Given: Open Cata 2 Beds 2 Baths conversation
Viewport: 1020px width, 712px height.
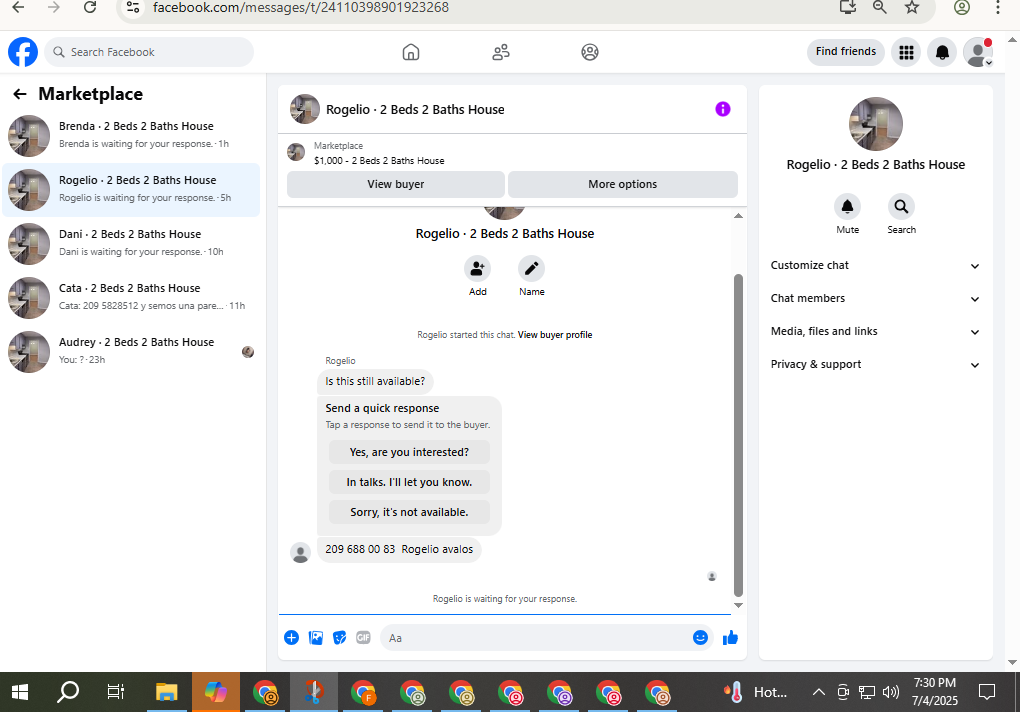Looking at the screenshot, I should [131, 297].
